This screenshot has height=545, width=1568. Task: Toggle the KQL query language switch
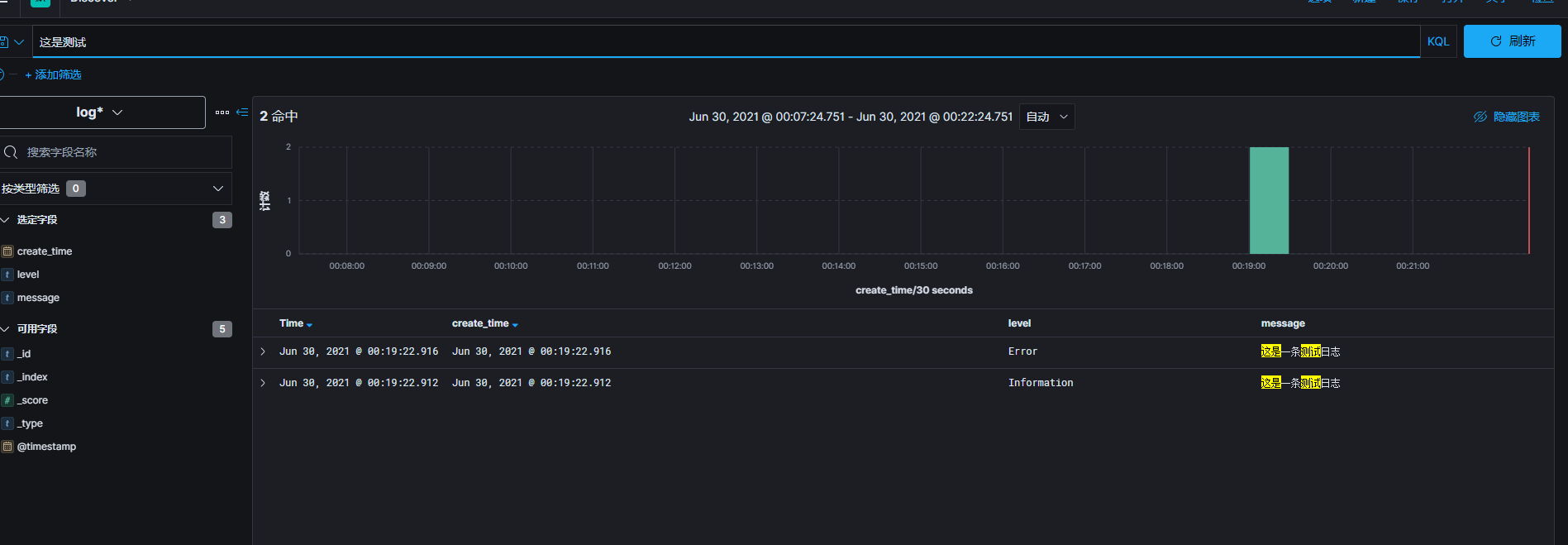(1438, 41)
